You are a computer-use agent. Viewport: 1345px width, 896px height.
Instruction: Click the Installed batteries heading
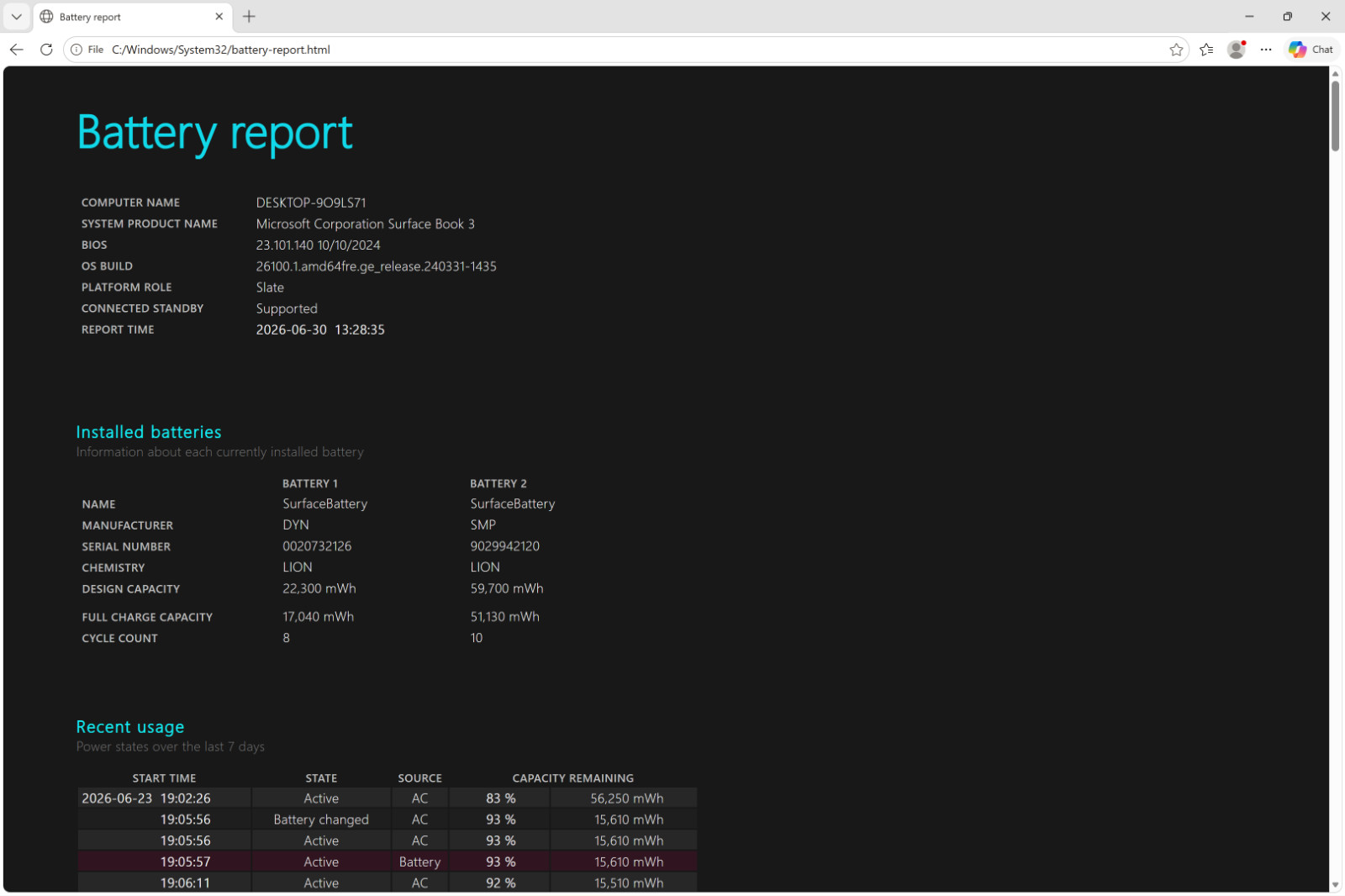149,432
